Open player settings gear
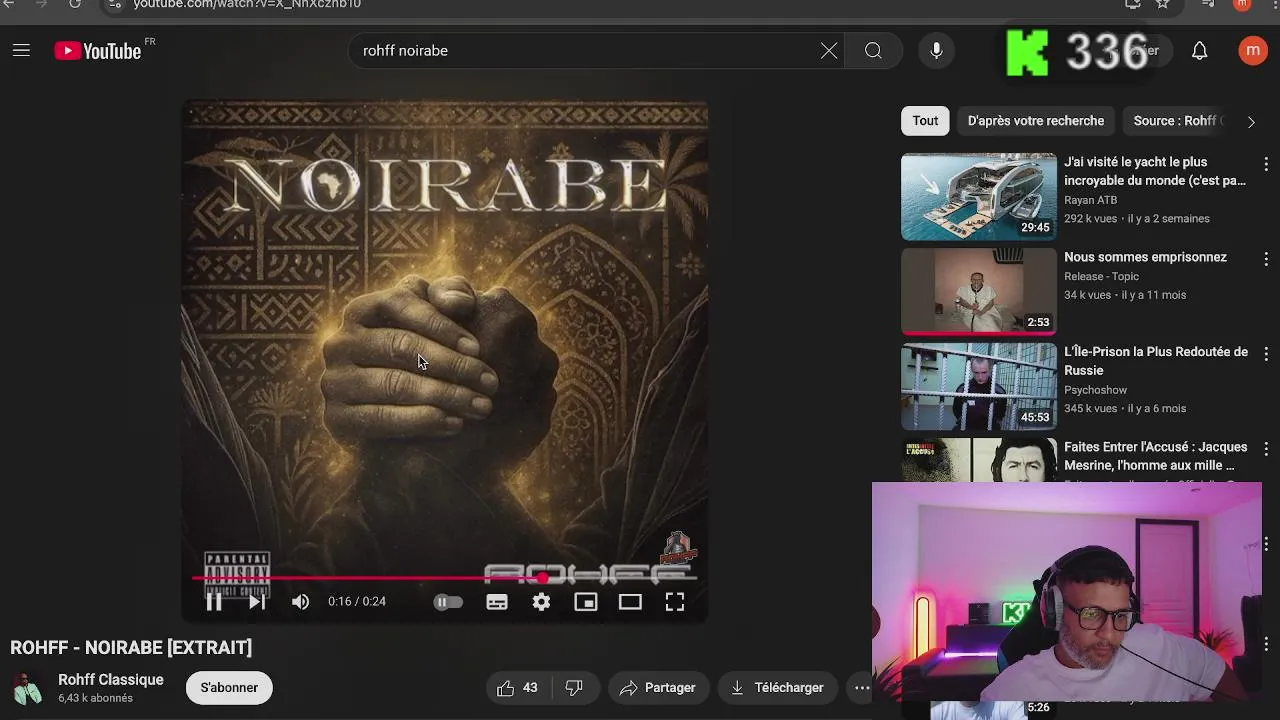This screenshot has width=1280, height=720. point(541,602)
